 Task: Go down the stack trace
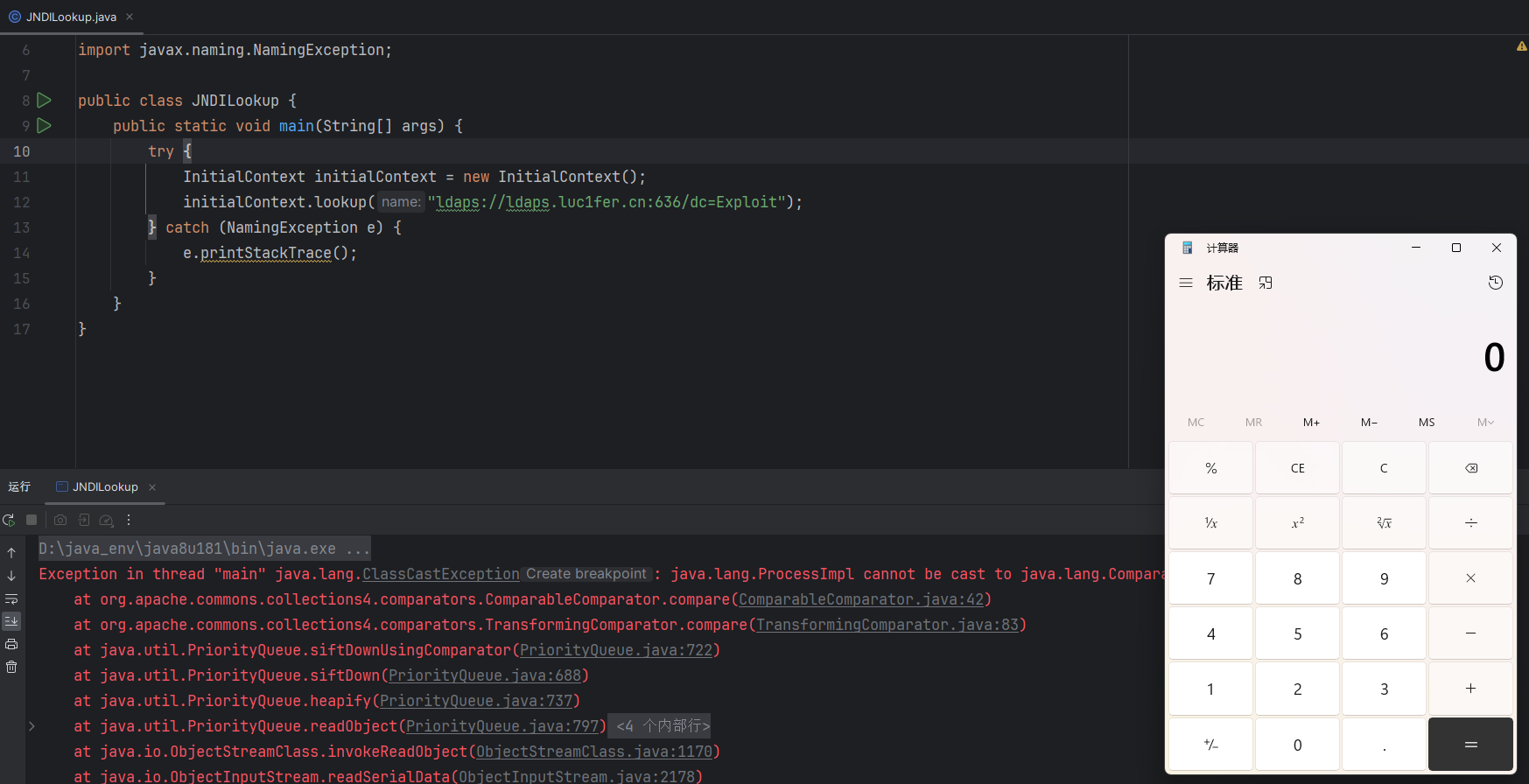[x=11, y=576]
